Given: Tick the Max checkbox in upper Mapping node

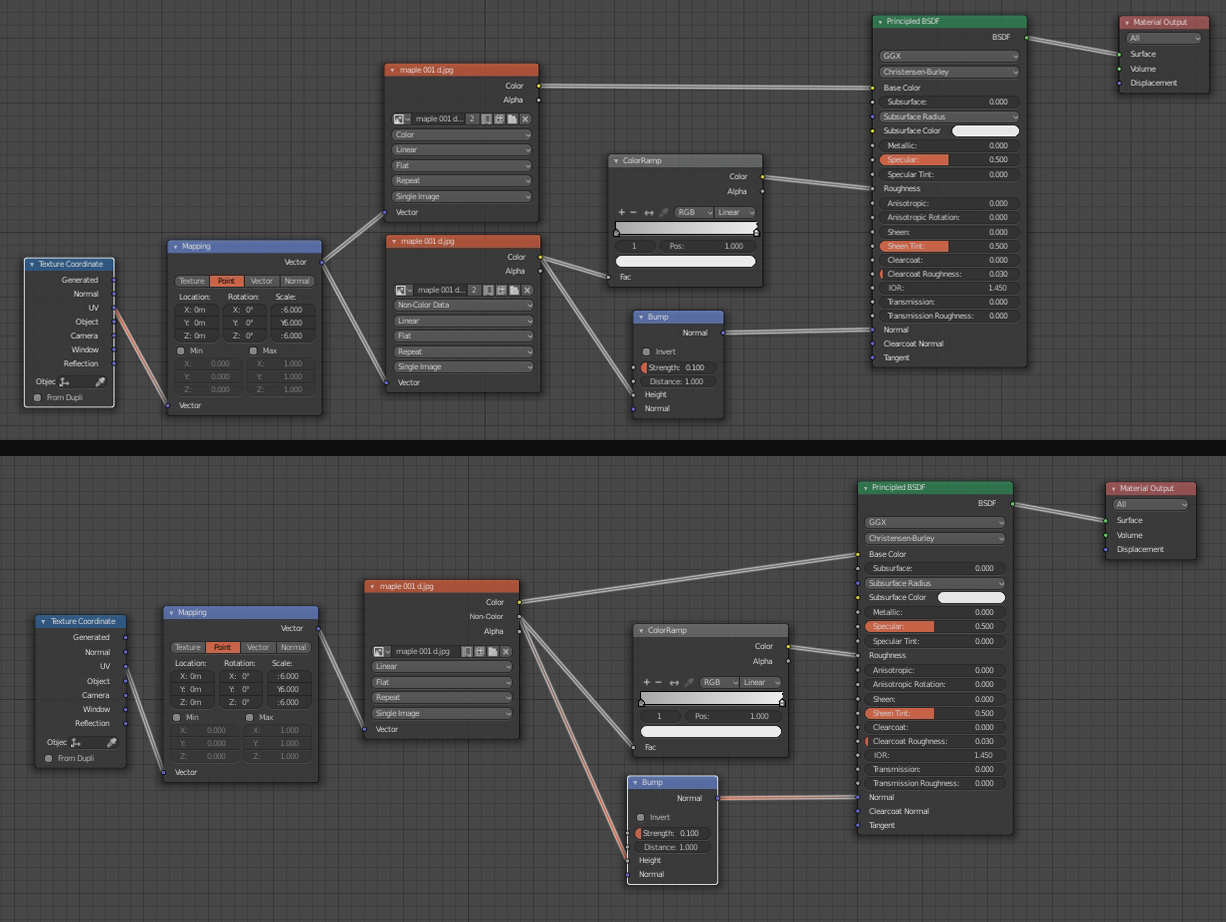Looking at the screenshot, I should pyautogui.click(x=253, y=351).
